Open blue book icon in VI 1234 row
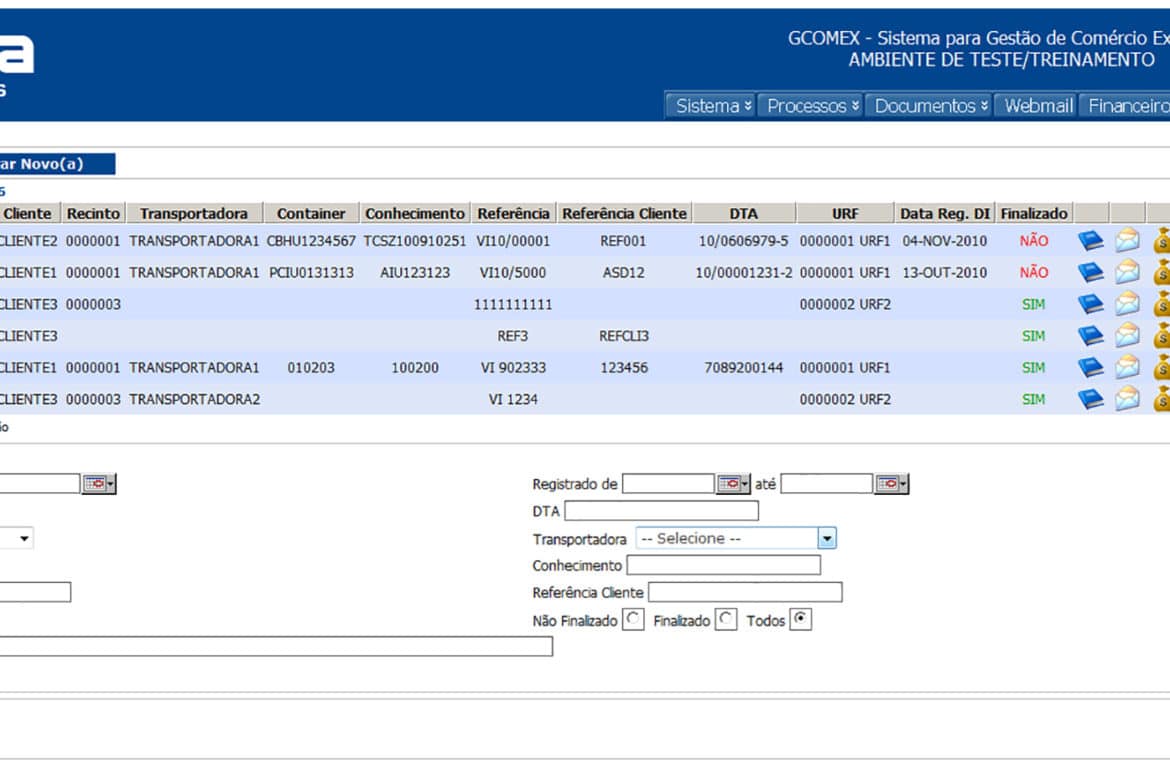1170x780 pixels. coord(1091,399)
